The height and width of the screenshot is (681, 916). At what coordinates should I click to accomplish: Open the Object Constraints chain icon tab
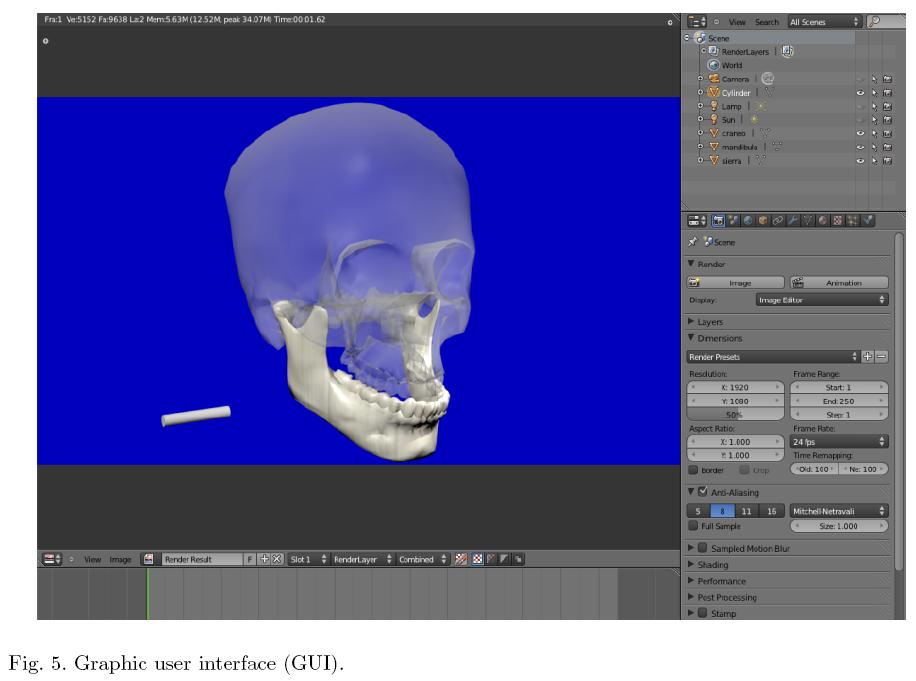pyautogui.click(x=776, y=220)
